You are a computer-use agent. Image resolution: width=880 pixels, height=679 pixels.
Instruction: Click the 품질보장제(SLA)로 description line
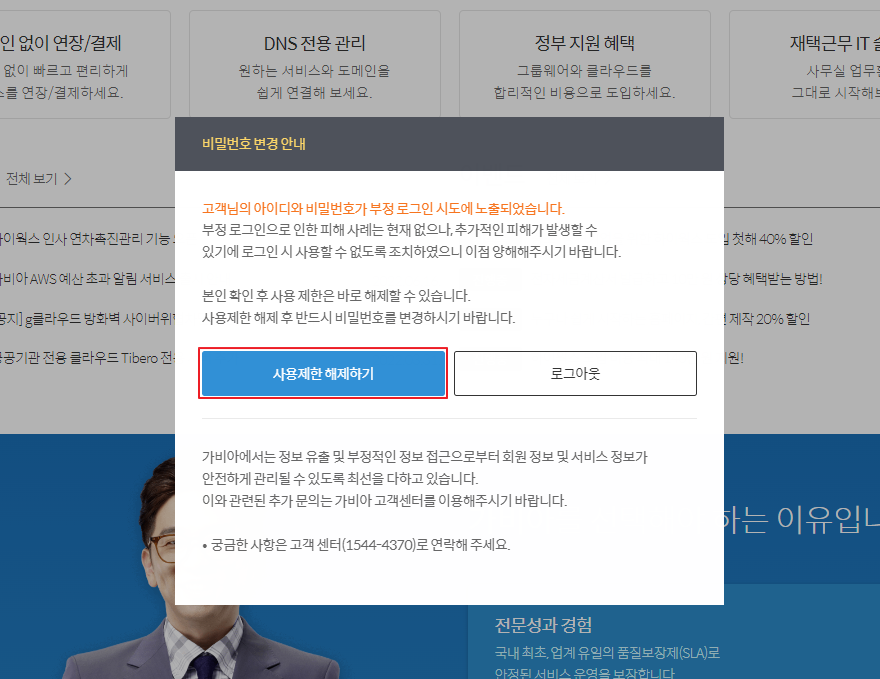point(607,653)
